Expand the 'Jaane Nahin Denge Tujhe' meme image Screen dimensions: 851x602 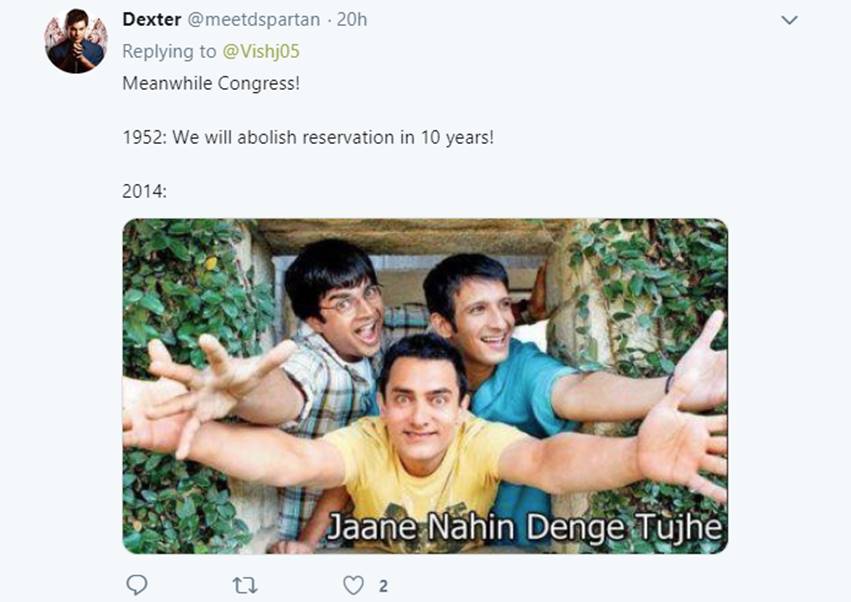[425, 386]
